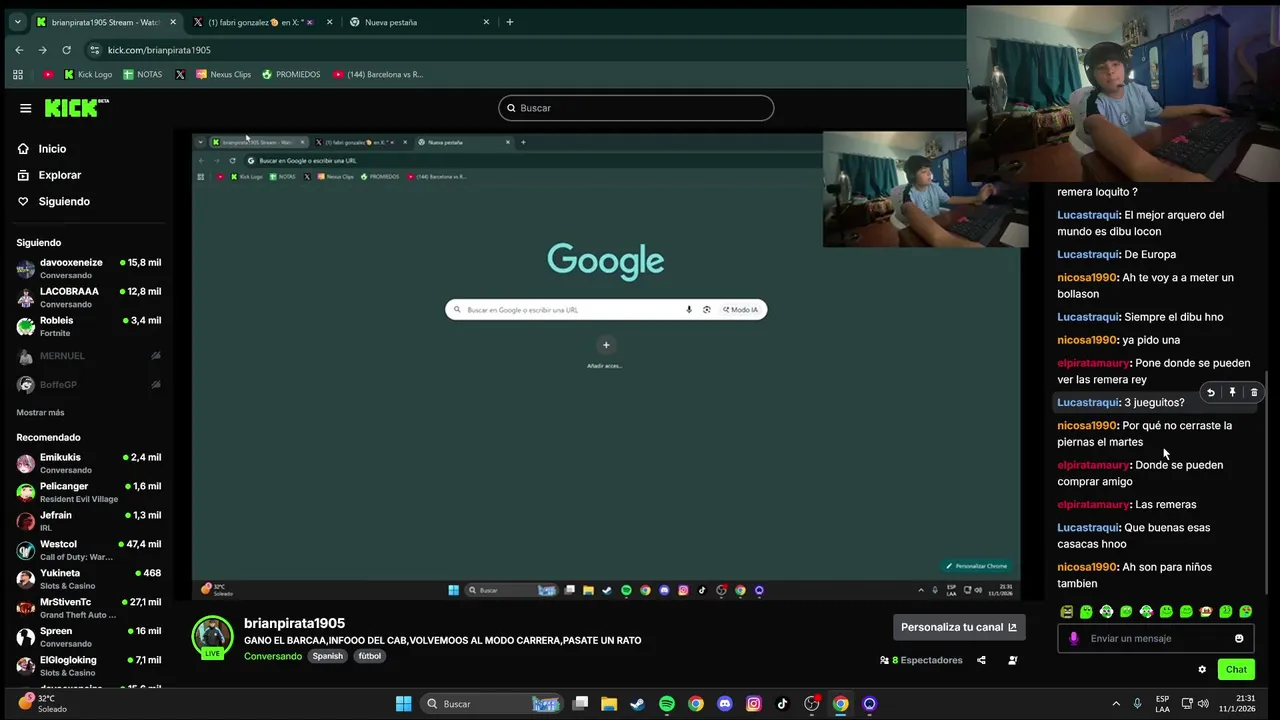The height and width of the screenshot is (720, 1280).
Task: View the 8 Espectadores list
Action: [921, 660]
